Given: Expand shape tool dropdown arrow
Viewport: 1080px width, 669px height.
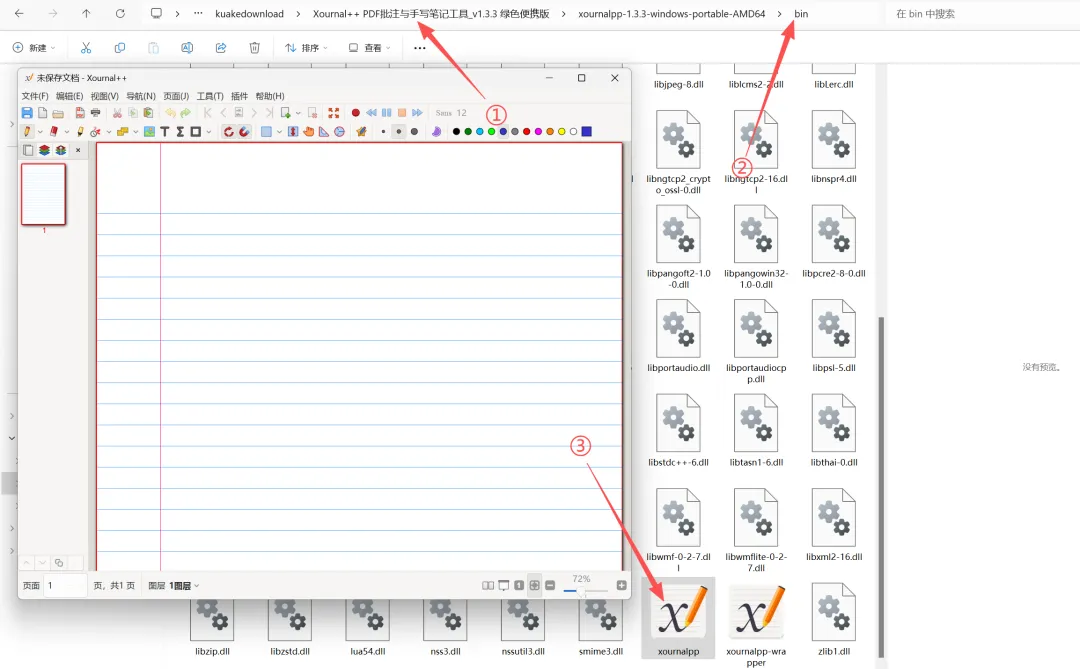Looking at the screenshot, I should coord(209,132).
